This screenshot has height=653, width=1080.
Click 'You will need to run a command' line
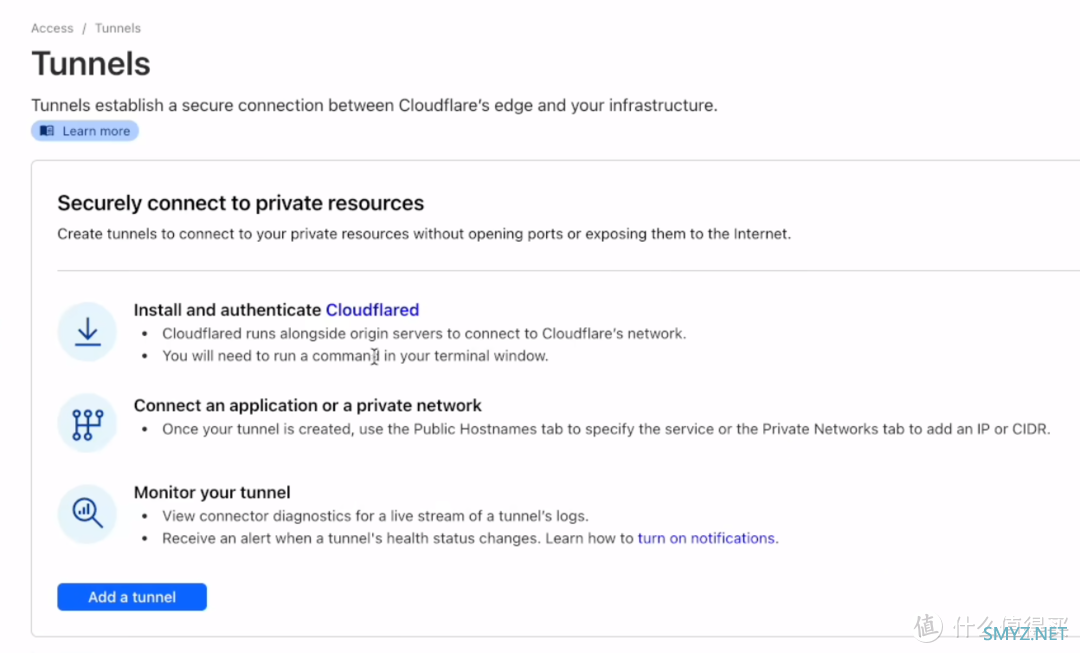[x=355, y=356]
